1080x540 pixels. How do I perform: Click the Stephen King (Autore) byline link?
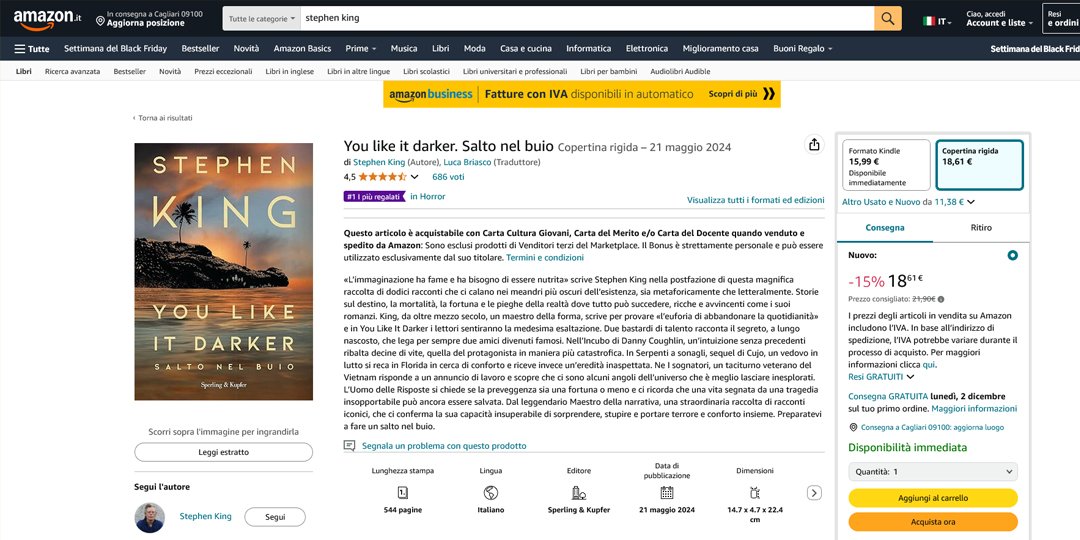coord(378,163)
